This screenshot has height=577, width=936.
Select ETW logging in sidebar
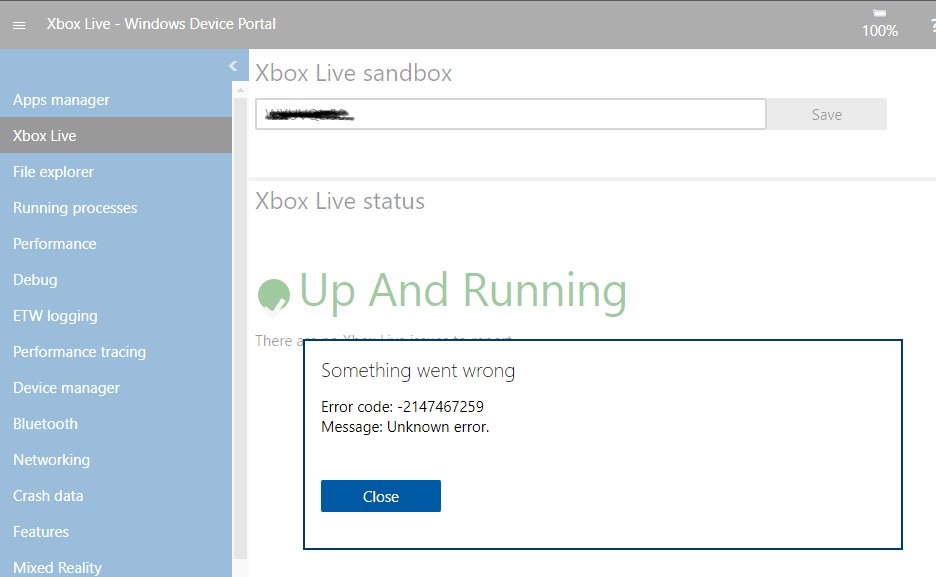[x=116, y=316]
